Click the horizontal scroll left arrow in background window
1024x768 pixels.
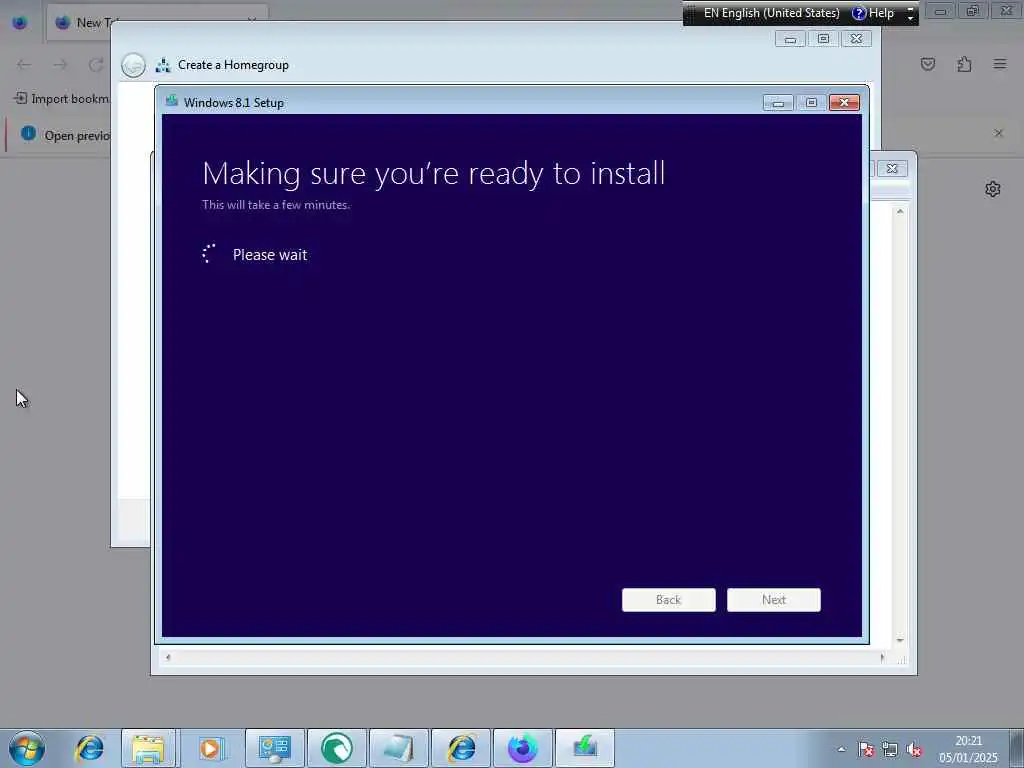pyautogui.click(x=168, y=658)
